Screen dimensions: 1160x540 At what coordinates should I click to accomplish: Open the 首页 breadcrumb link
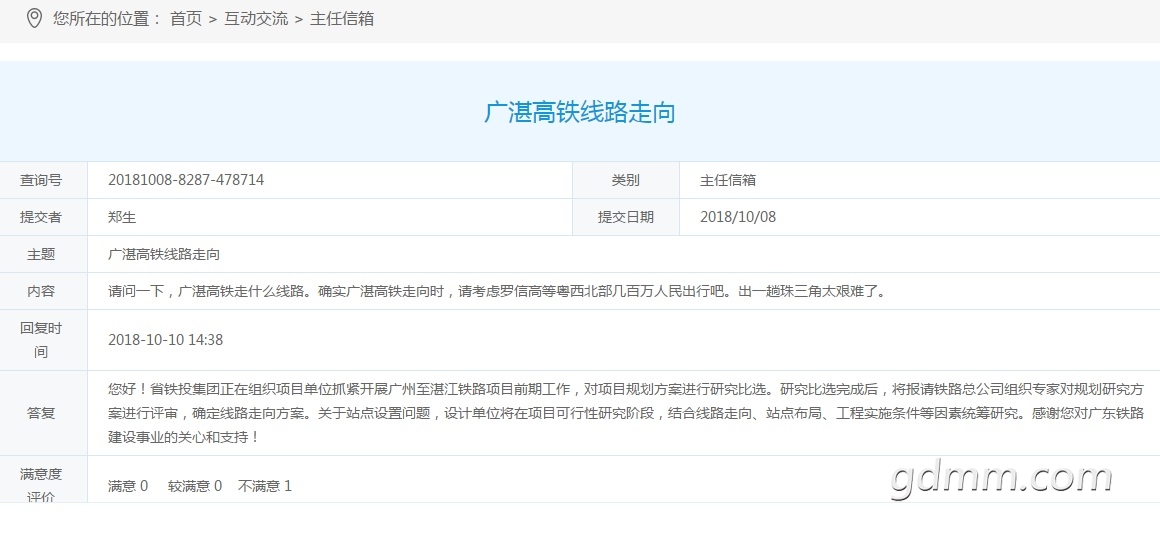coord(186,18)
